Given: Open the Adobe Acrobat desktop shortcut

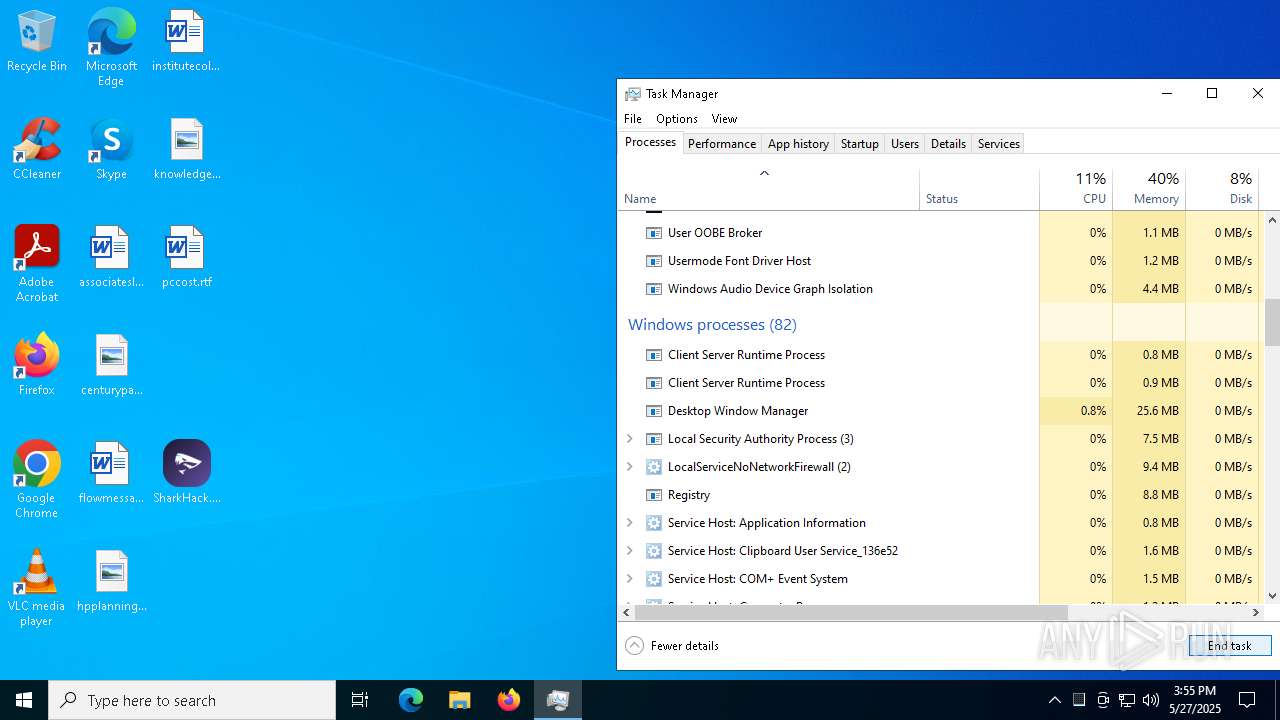Looking at the screenshot, I should (x=37, y=264).
